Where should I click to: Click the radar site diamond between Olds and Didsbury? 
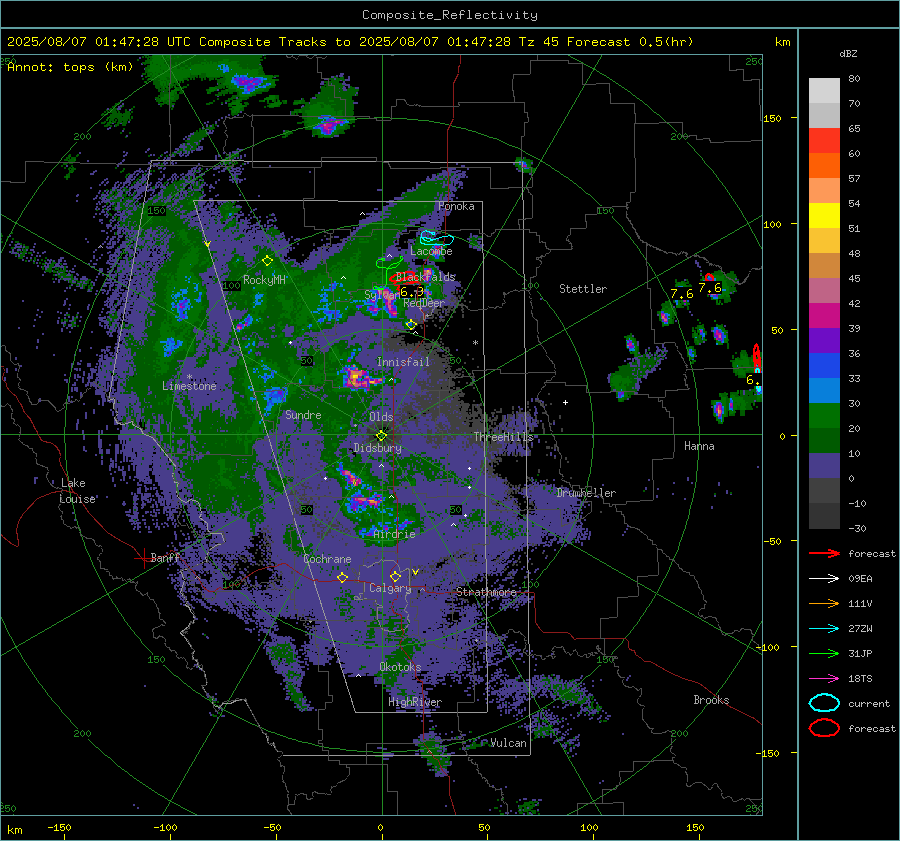[381, 436]
